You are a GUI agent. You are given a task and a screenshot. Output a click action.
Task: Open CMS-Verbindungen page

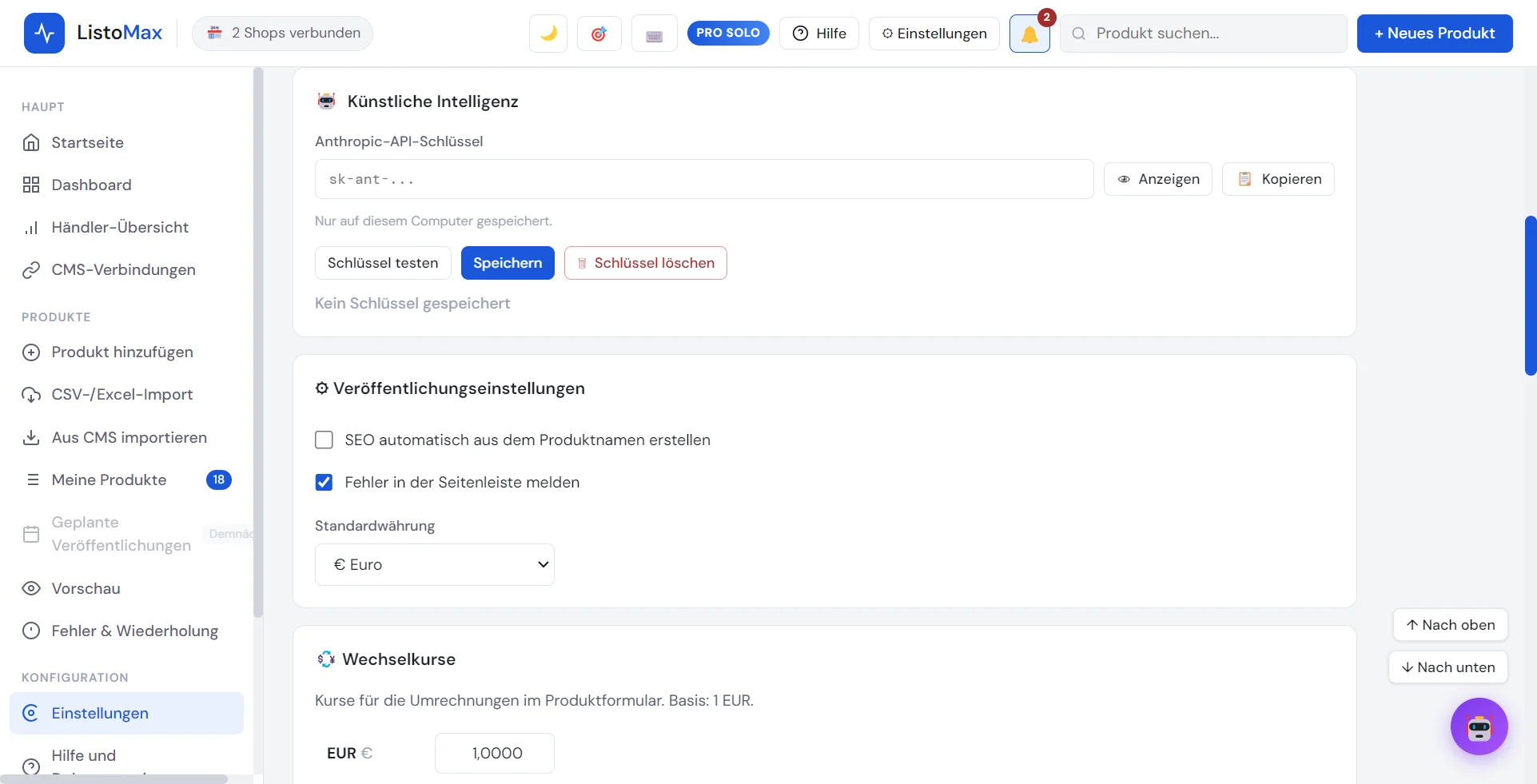point(126,269)
